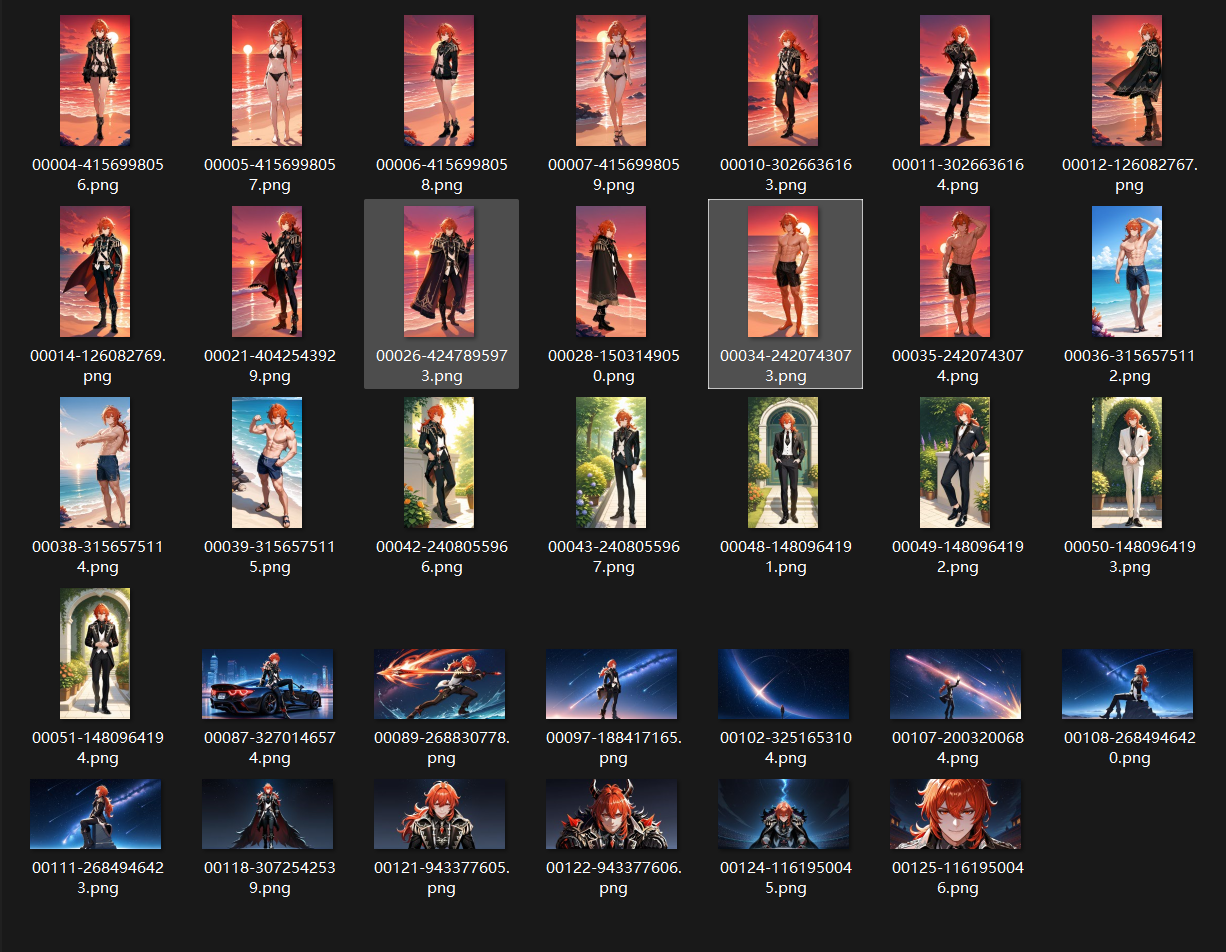Select thumbnail of 00005-4156998057.png
This screenshot has width=1226, height=952.
click(267, 80)
